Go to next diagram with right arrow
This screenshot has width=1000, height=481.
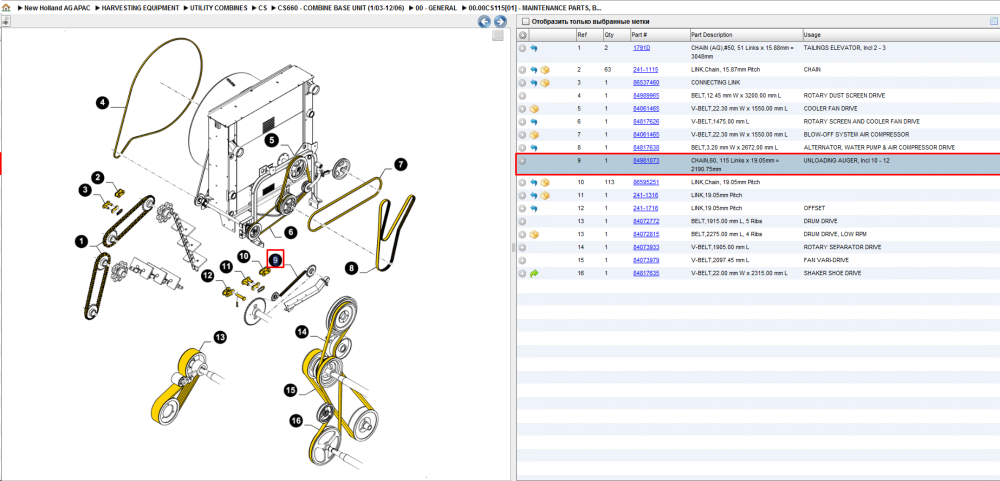(500, 22)
